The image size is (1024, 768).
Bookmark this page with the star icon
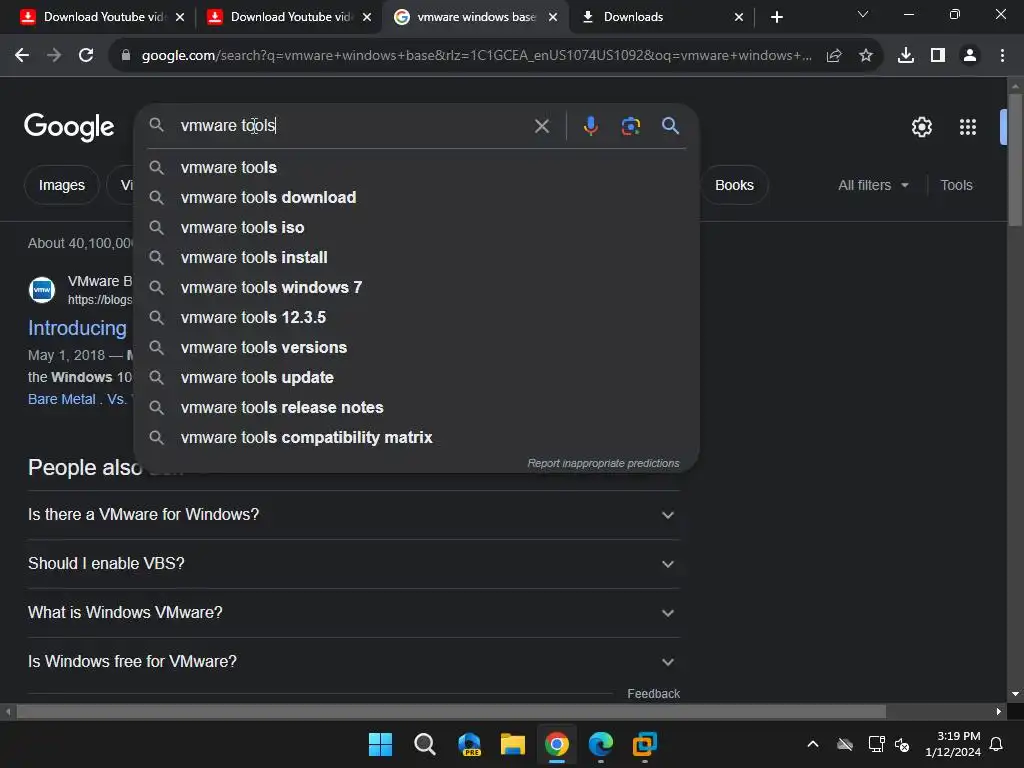(x=866, y=56)
